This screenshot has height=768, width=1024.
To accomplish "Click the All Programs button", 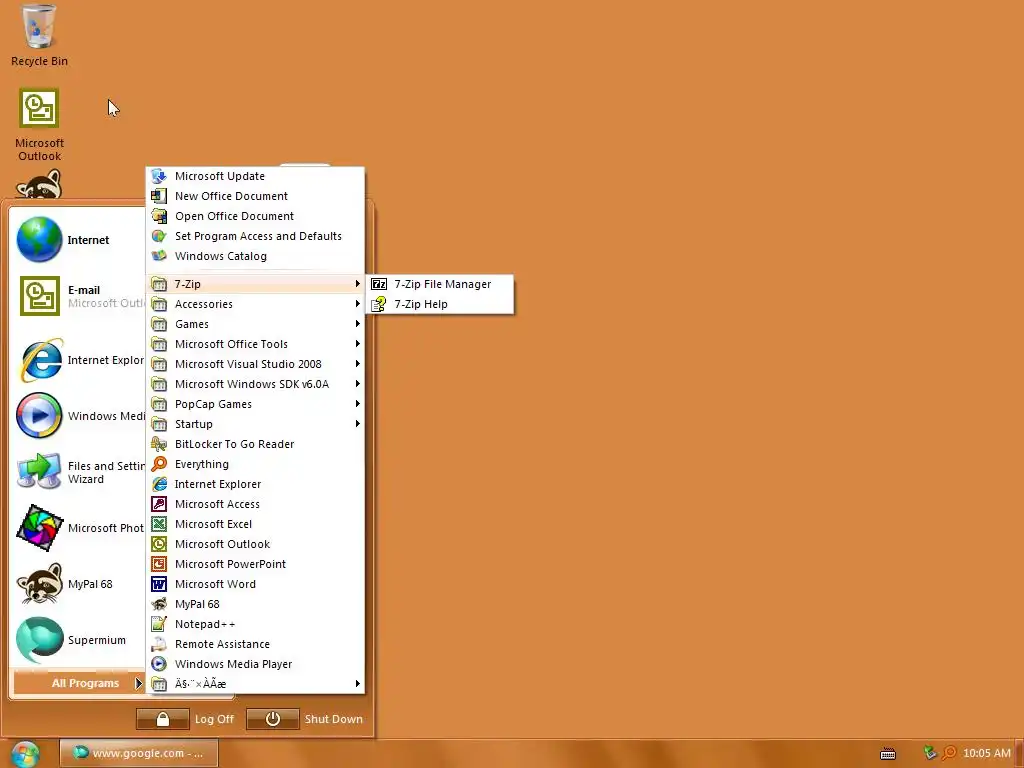I will tap(79, 683).
